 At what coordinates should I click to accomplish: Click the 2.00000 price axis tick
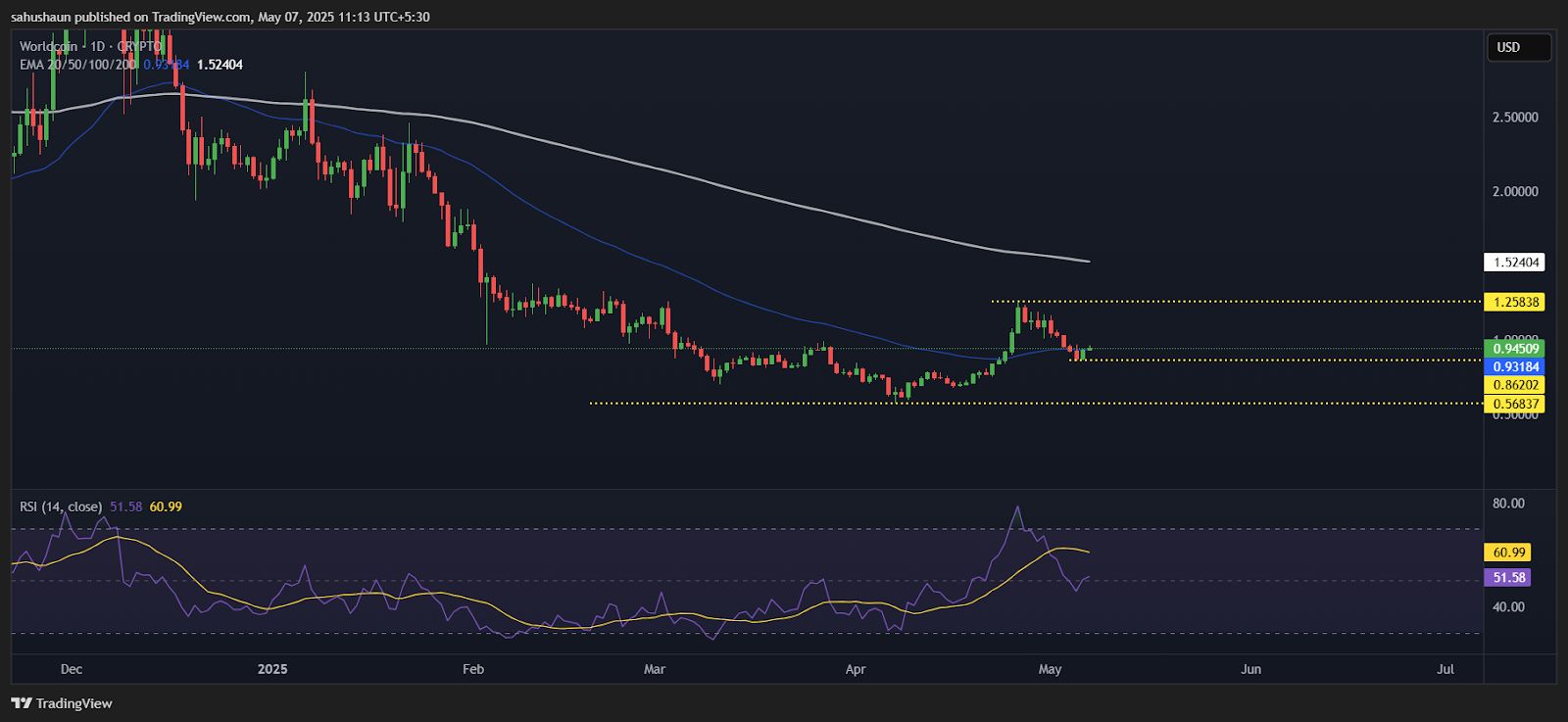(1515, 192)
